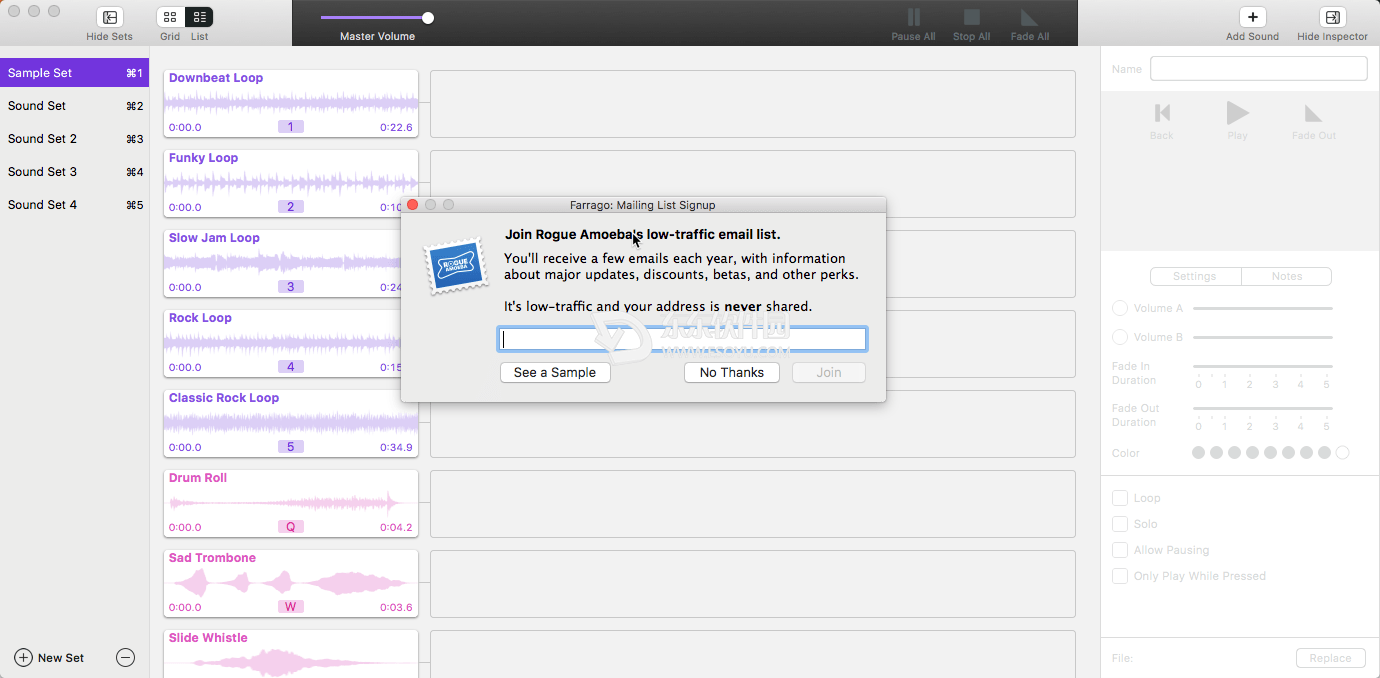Click the Name field in the inspector

(1259, 68)
